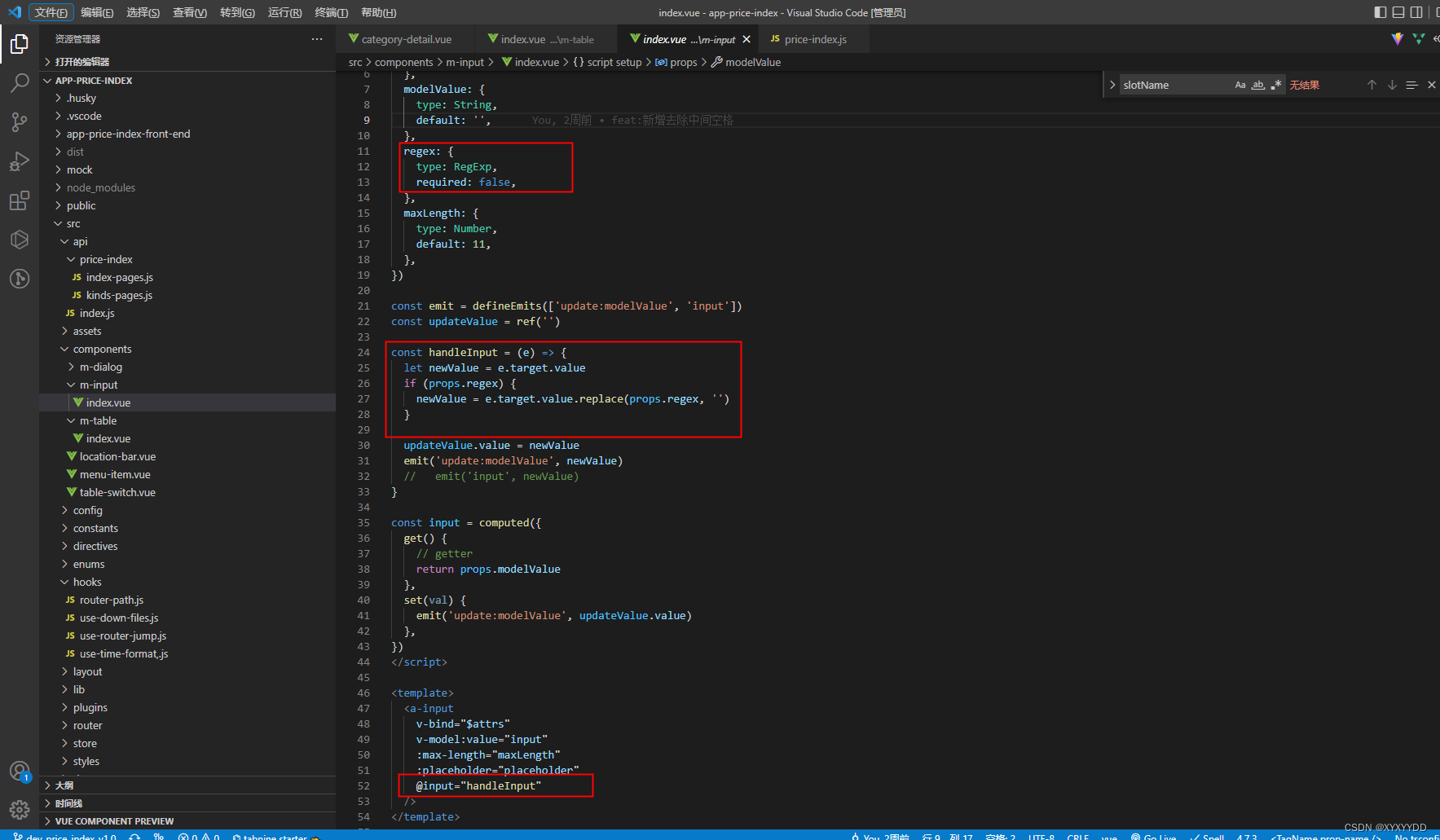Image resolution: width=1440 pixels, height=840 pixels.
Task: Open the 查看(V) menu
Action: point(190,12)
